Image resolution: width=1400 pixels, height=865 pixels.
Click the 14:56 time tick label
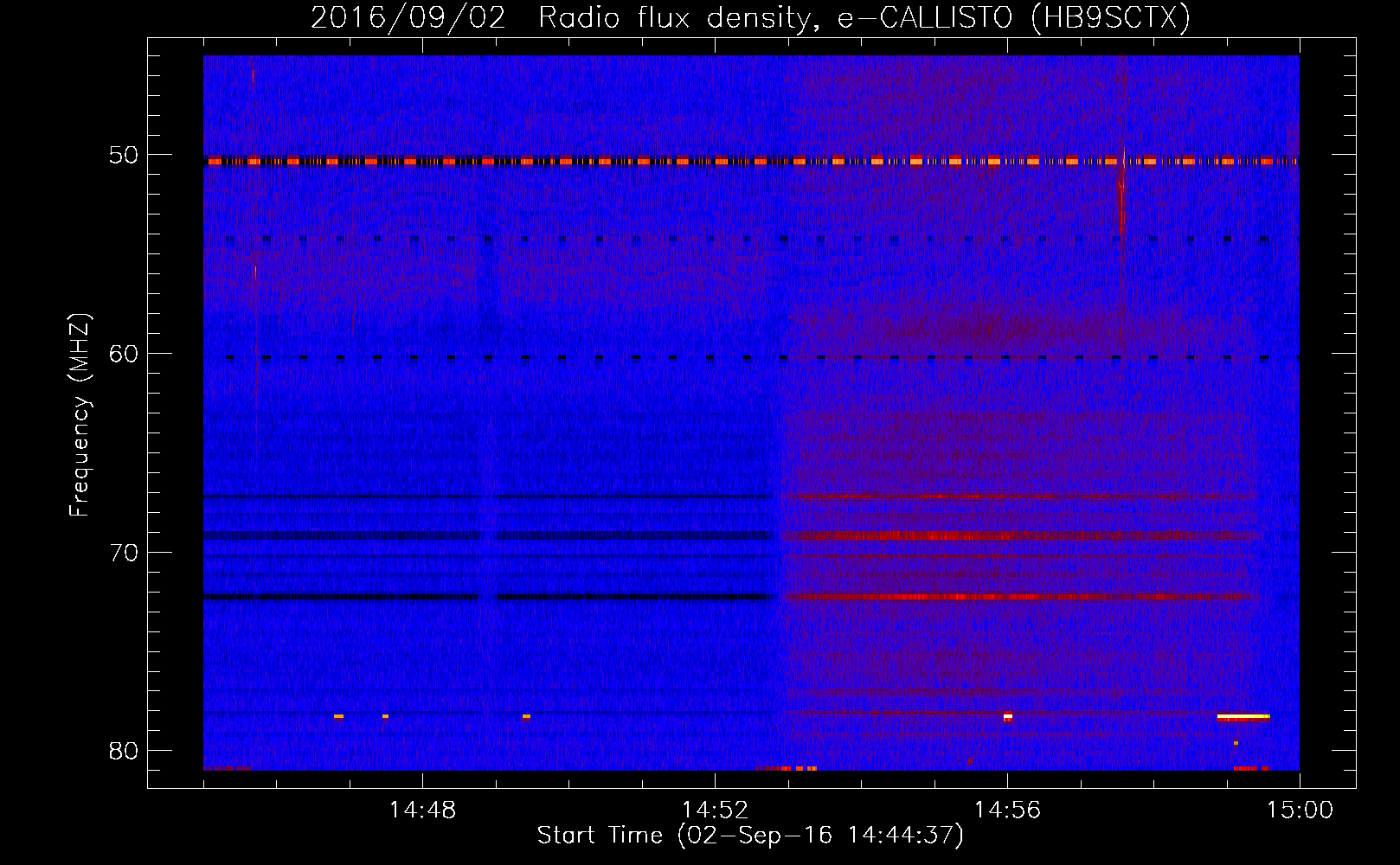1007,811
